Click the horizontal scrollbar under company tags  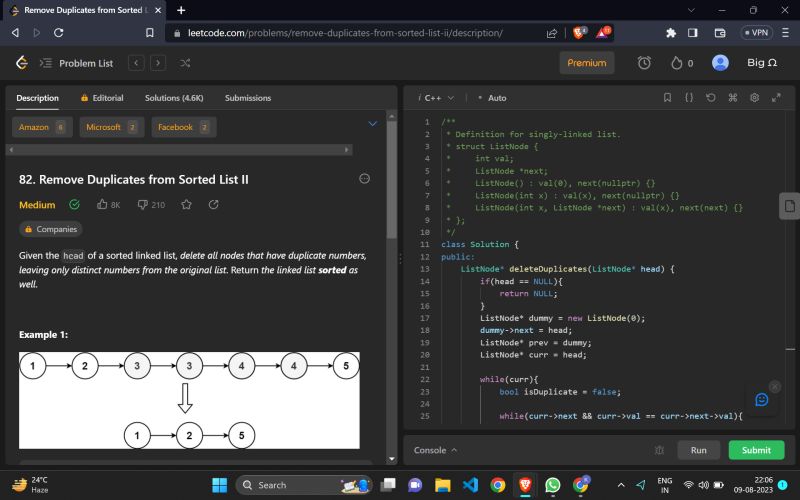[x=179, y=150]
